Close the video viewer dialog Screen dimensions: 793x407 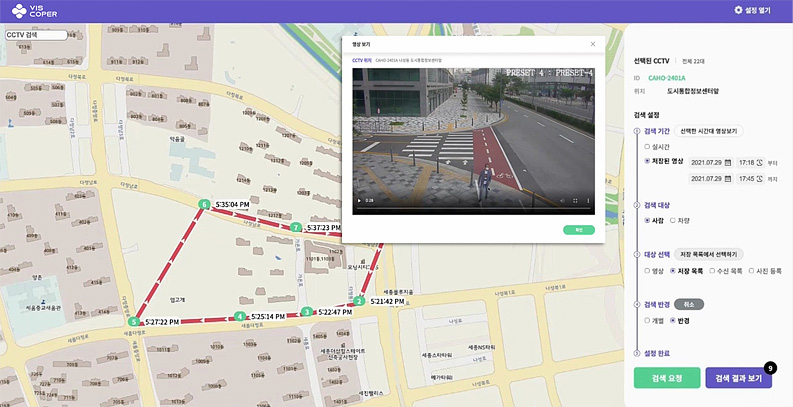click(592, 44)
